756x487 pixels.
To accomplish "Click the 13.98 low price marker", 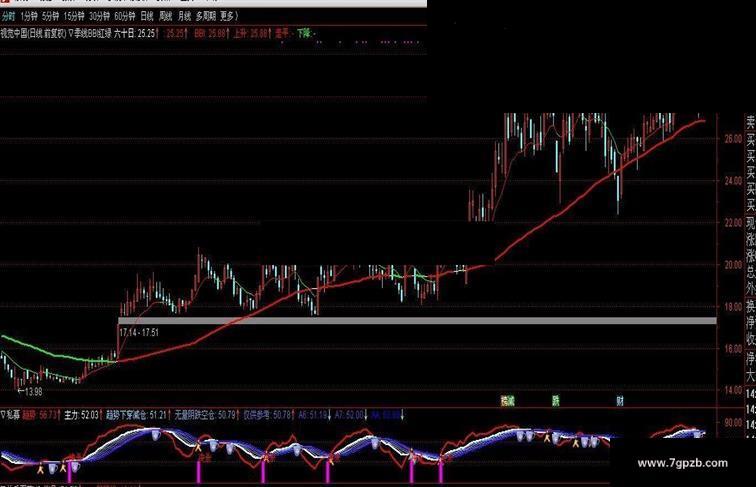I will pos(30,392).
